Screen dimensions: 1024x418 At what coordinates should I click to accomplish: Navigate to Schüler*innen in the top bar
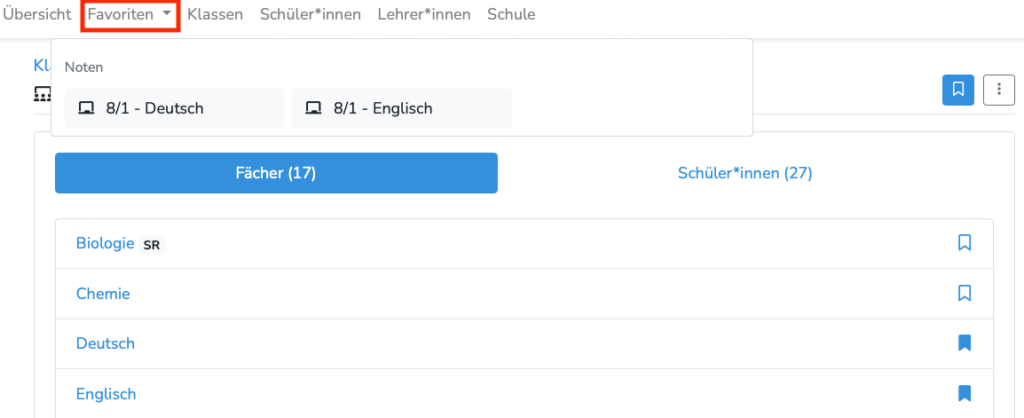tap(310, 14)
